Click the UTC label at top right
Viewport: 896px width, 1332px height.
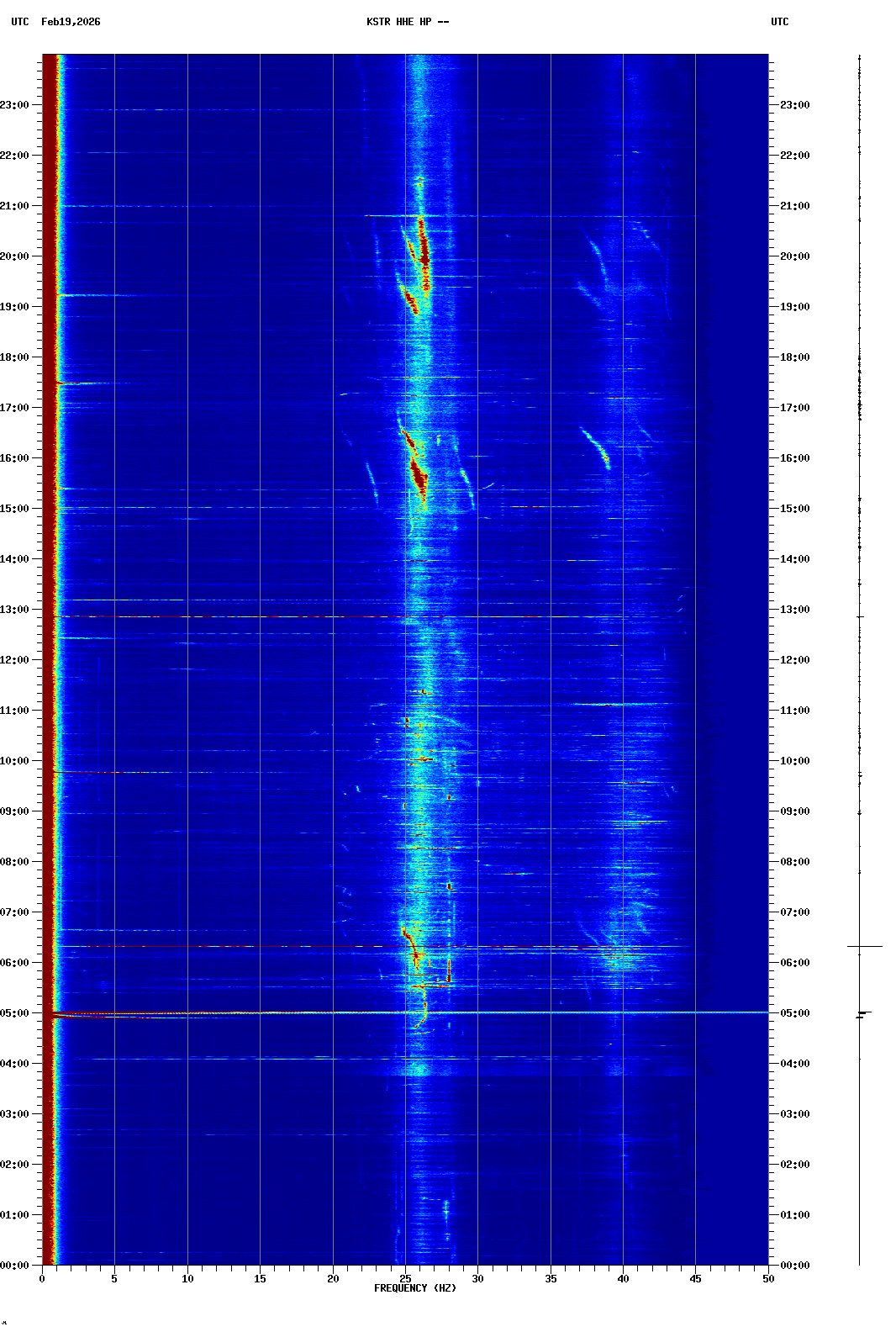tap(779, 22)
